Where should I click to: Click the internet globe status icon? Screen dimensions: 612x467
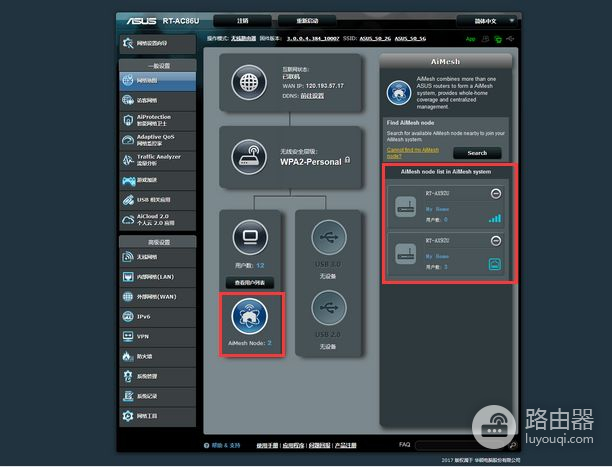[249, 84]
